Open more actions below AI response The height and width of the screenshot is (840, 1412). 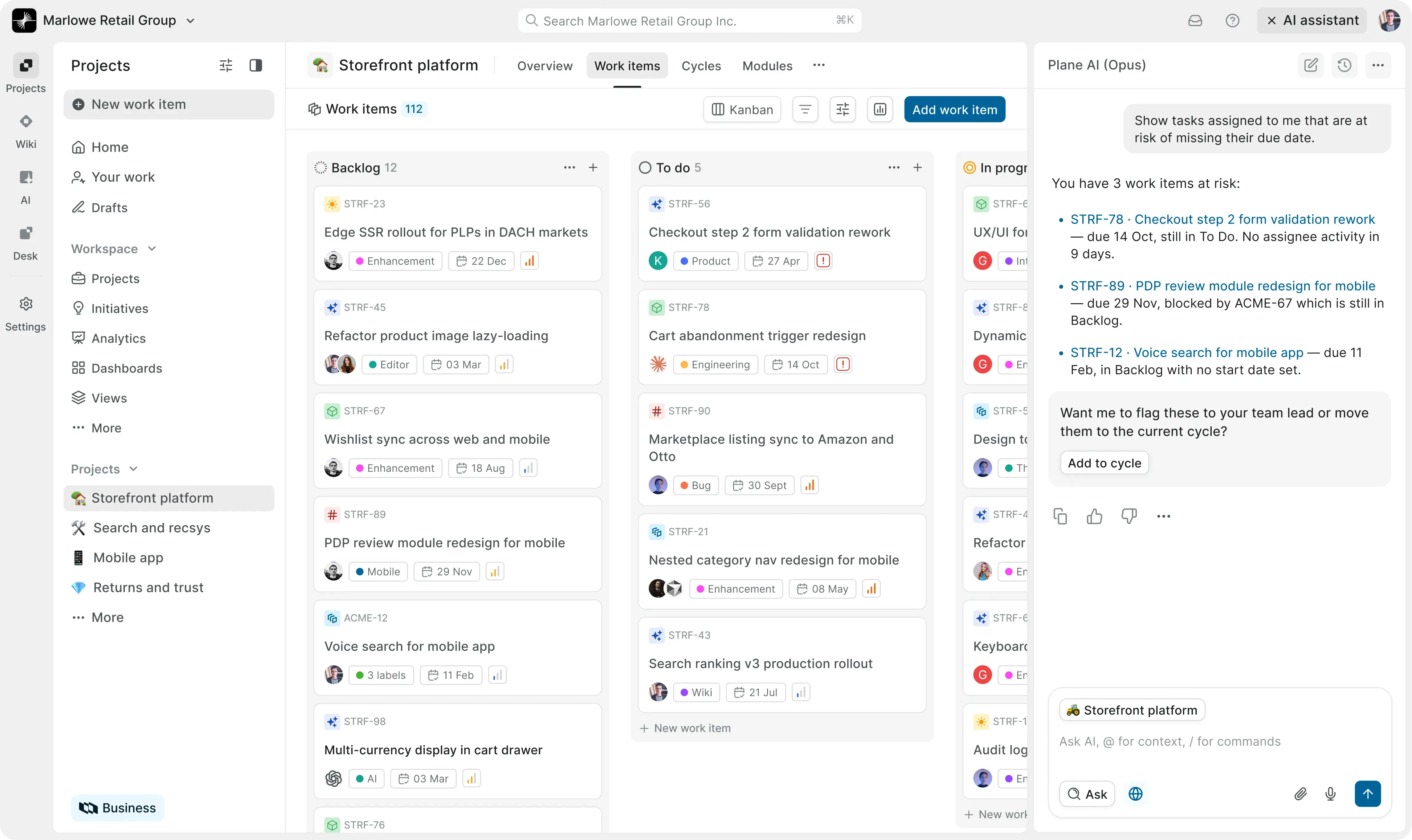1163,516
